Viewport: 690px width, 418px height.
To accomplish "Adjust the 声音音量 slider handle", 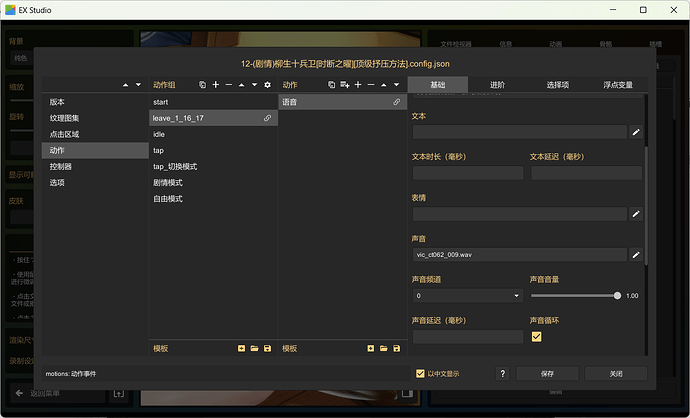I will coord(617,296).
